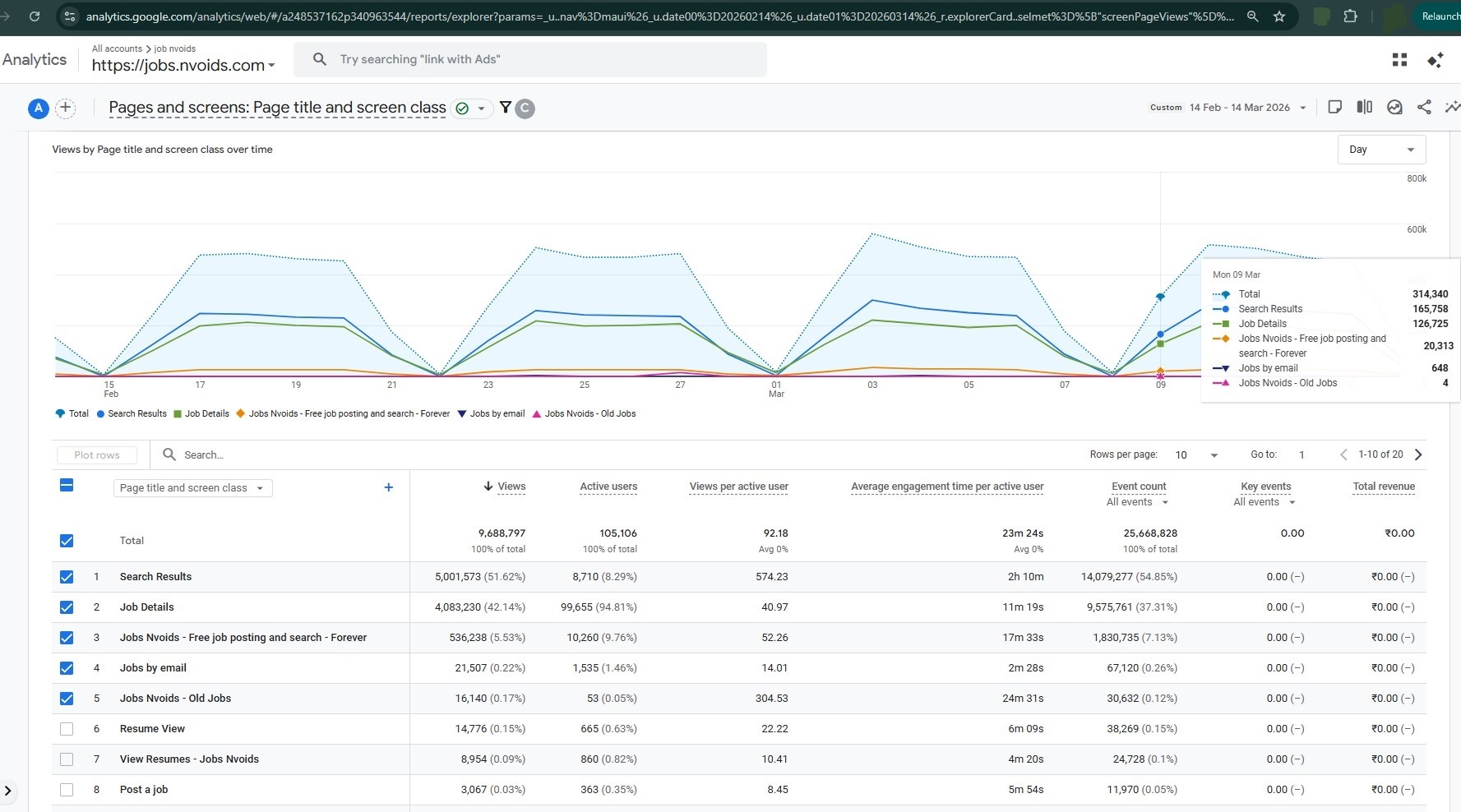
Task: Click the Analytics search bar
Action: 530,59
